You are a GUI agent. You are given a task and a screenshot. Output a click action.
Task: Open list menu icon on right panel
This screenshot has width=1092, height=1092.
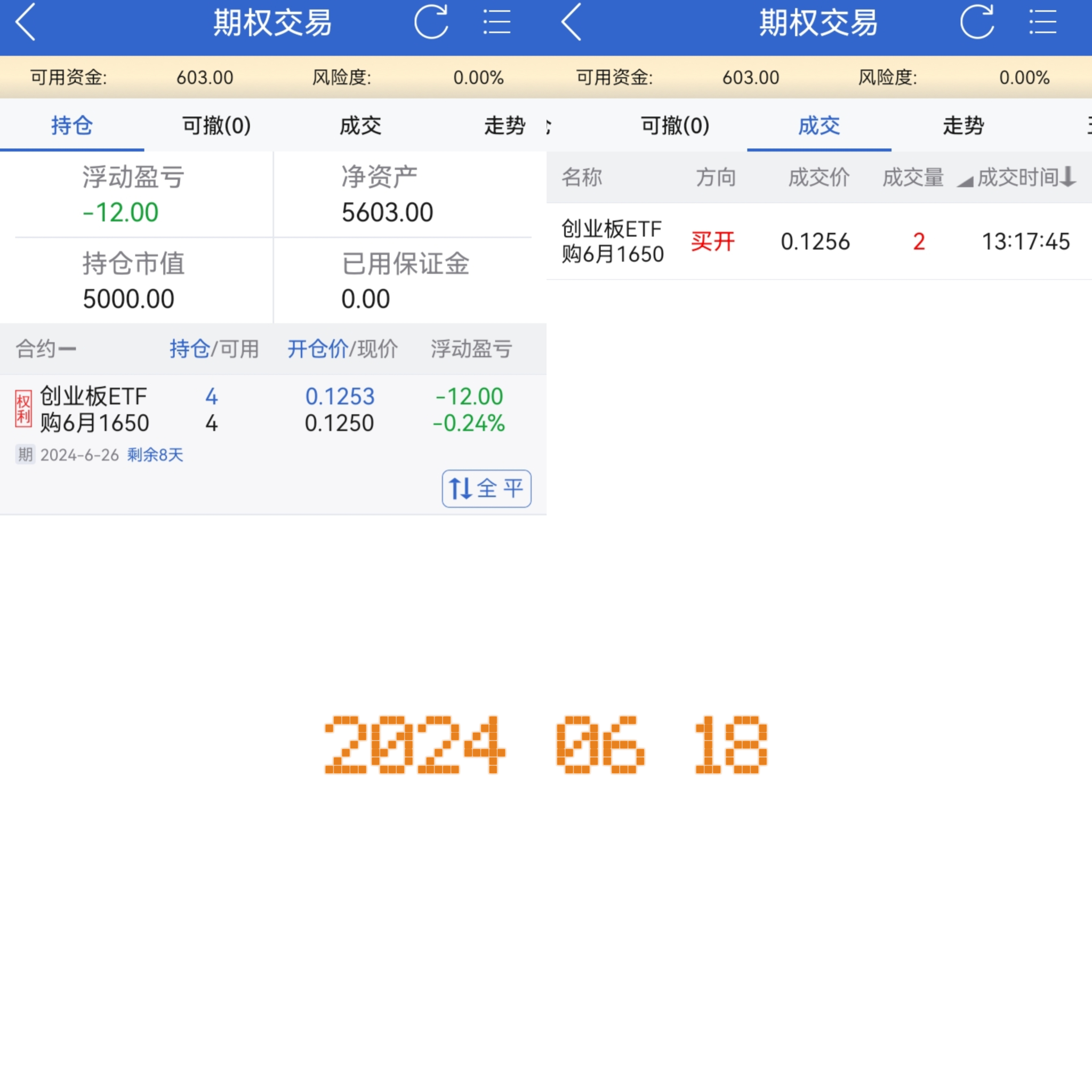click(x=1043, y=22)
